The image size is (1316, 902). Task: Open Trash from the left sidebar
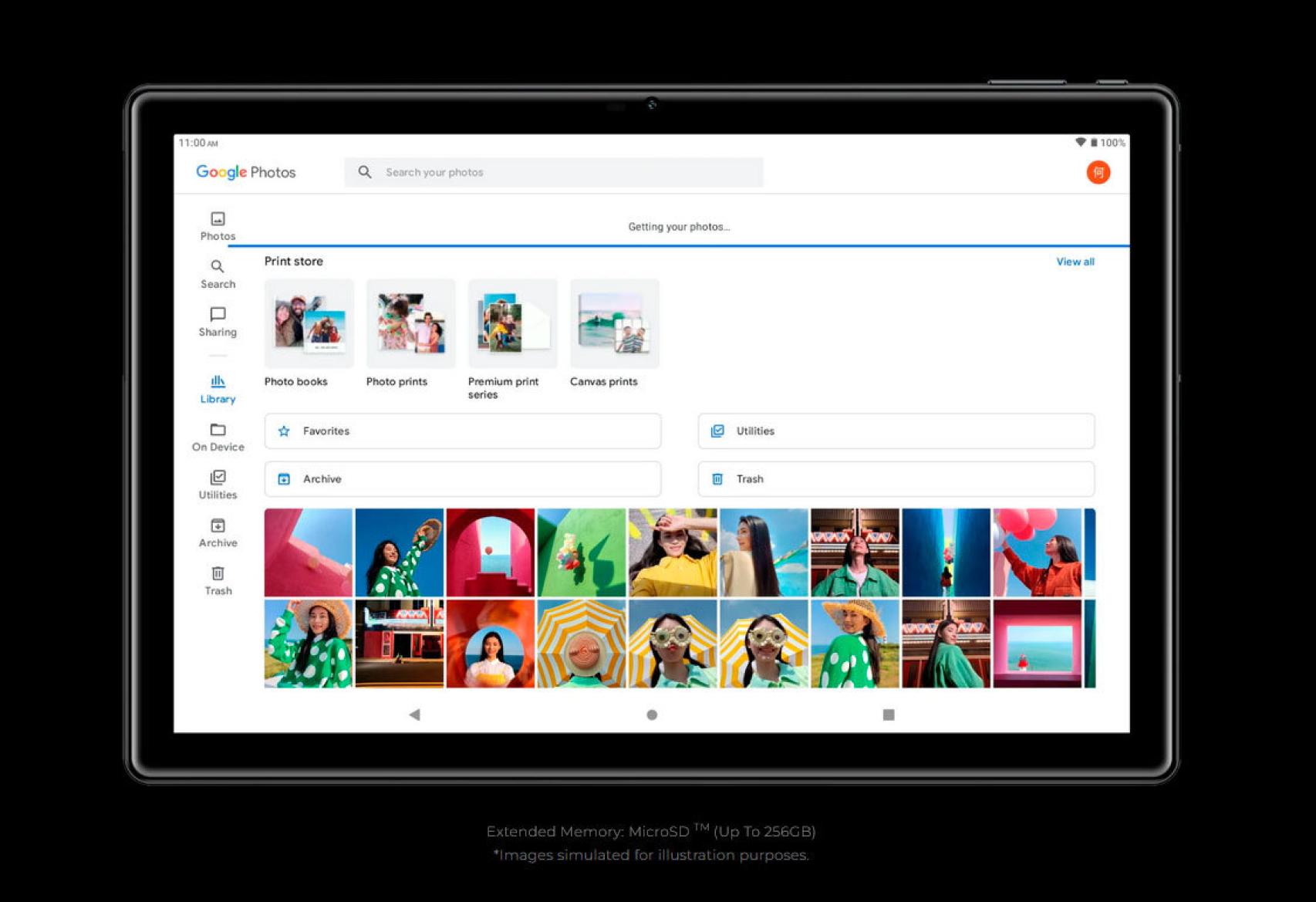tap(218, 580)
